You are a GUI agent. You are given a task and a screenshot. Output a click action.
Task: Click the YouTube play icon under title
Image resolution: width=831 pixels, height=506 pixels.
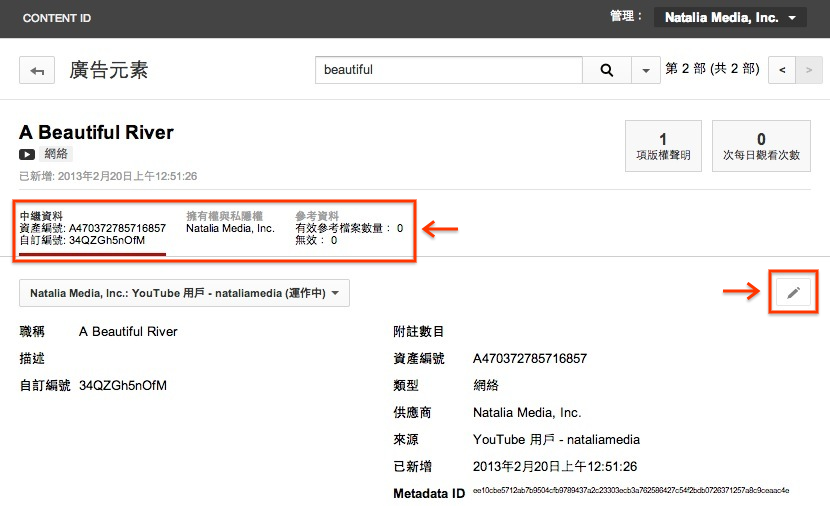27,154
